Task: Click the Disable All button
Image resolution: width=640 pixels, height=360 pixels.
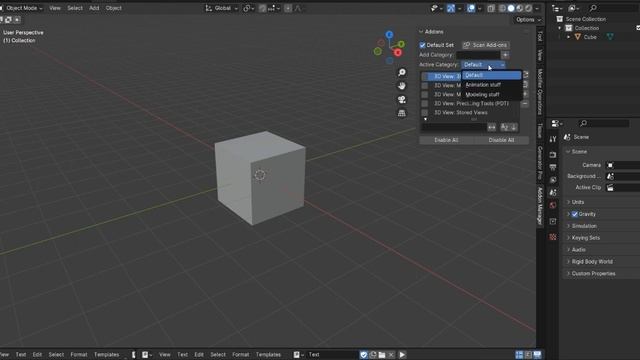Action: coord(501,140)
